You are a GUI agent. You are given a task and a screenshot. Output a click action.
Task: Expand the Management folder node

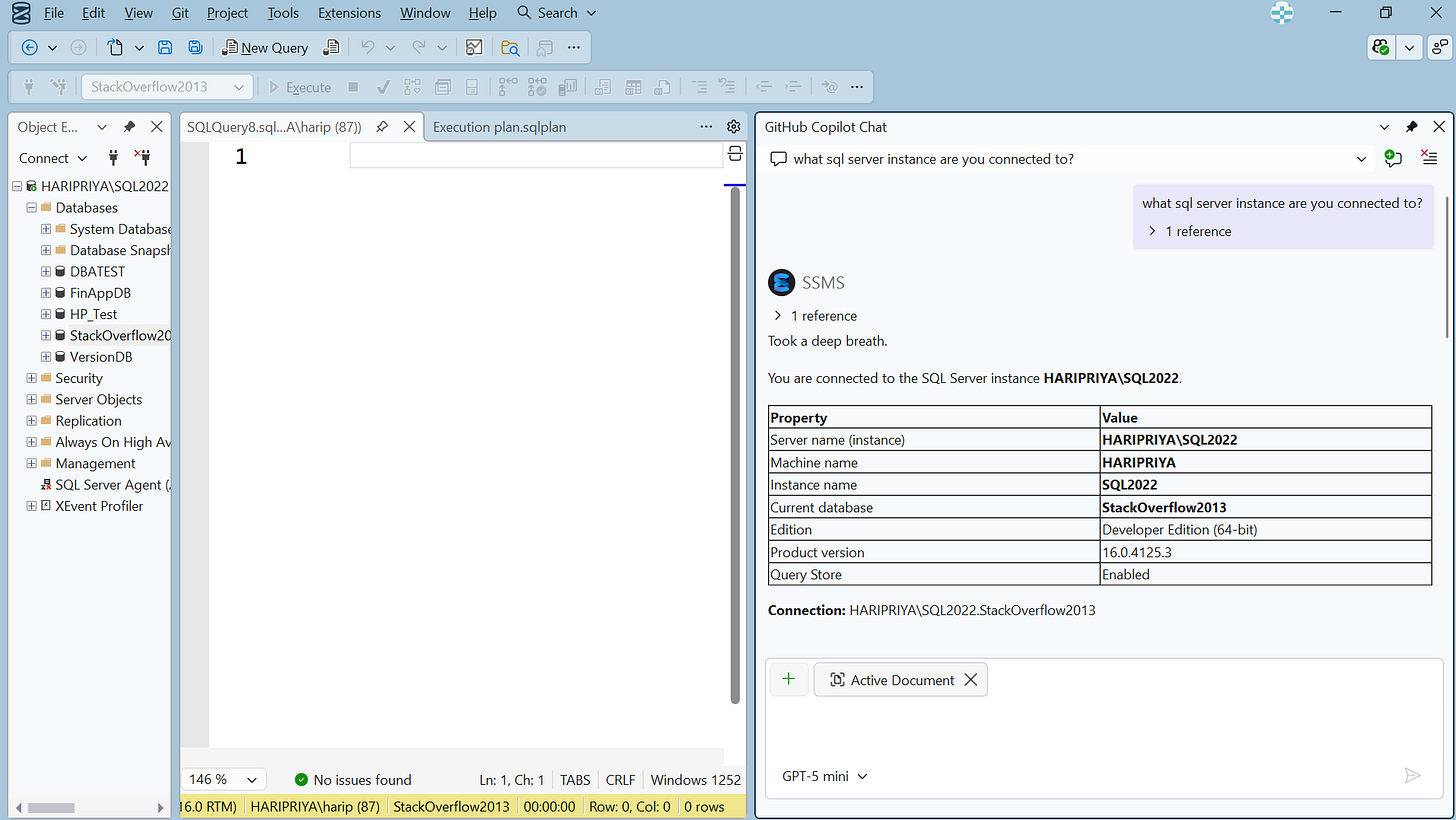pos(32,464)
